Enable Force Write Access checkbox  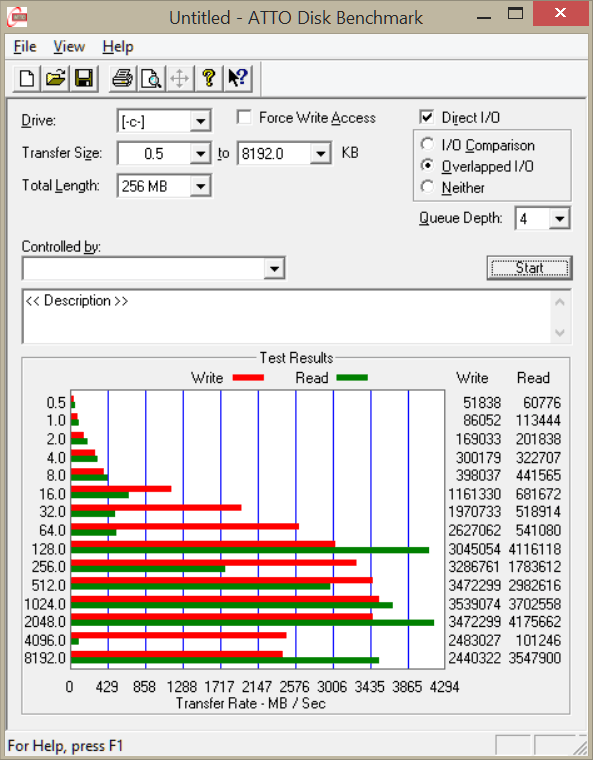coord(244,117)
